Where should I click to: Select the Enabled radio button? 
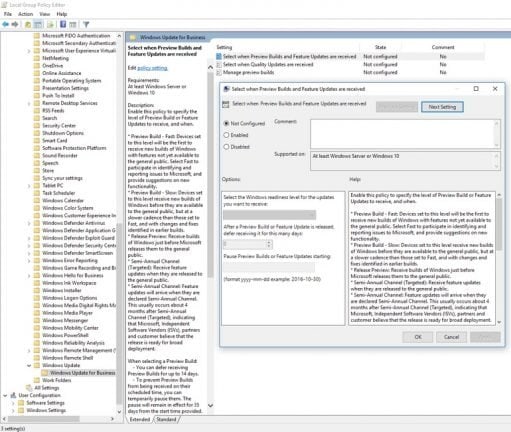click(226, 135)
